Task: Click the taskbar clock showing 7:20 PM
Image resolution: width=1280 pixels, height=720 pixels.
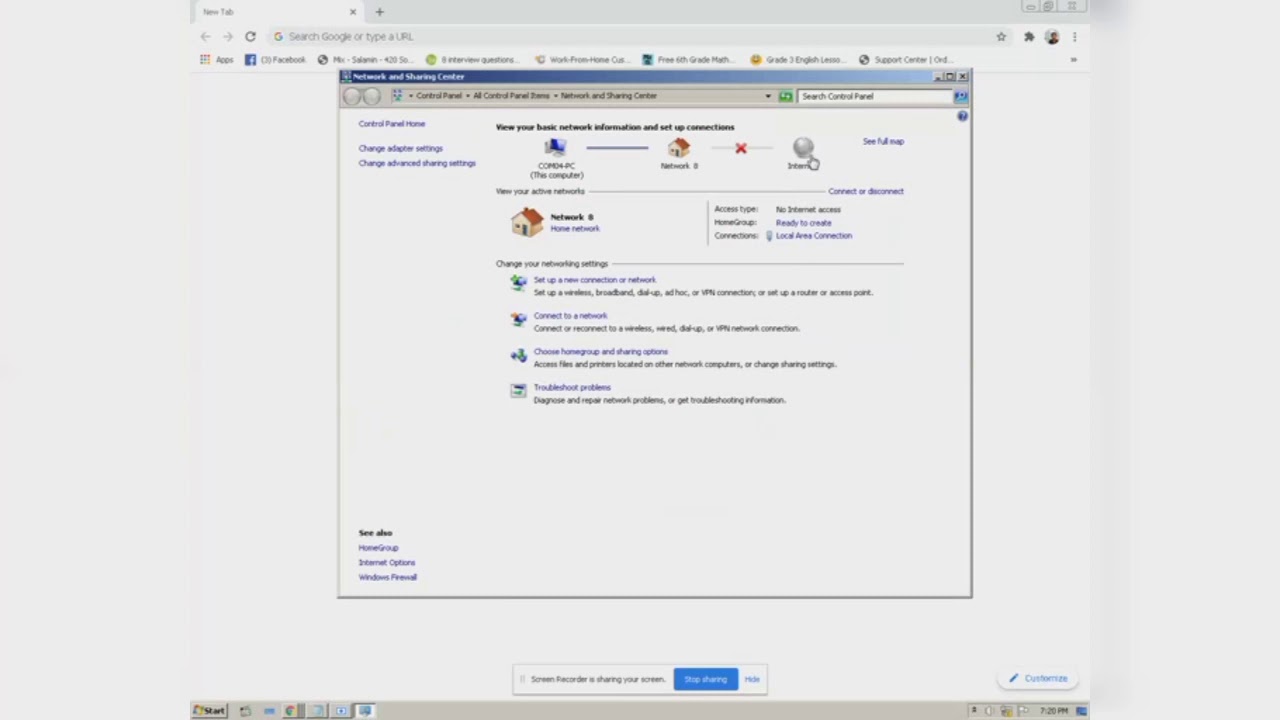Action: [1054, 711]
